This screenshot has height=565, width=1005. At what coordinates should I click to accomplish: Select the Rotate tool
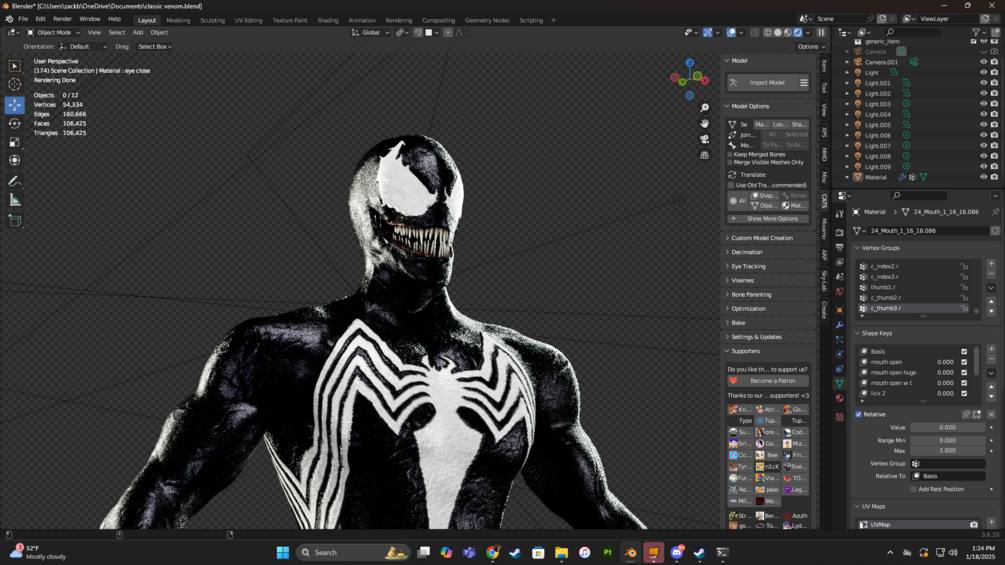click(x=14, y=123)
